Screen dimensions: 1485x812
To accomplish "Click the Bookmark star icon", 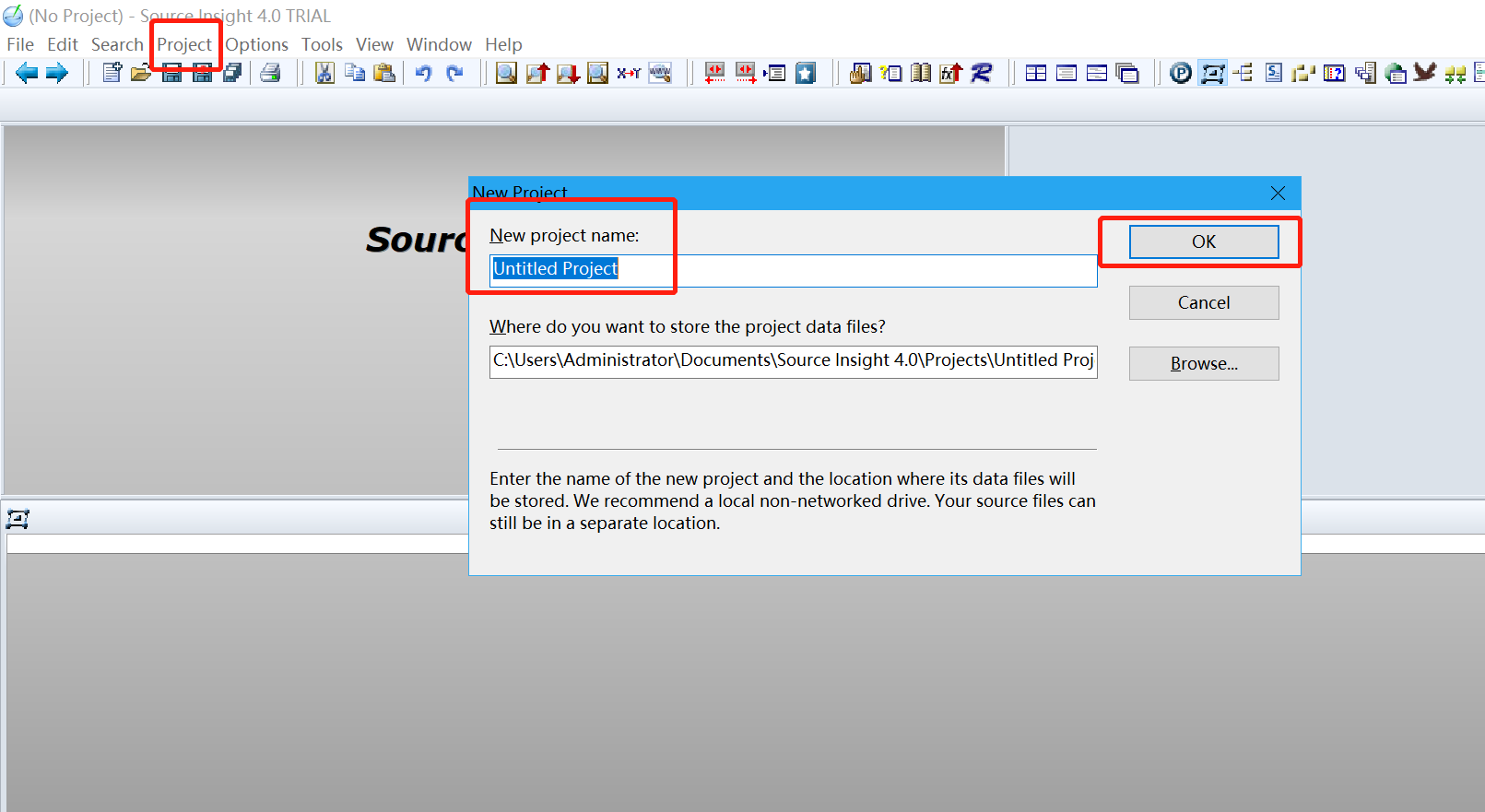I will click(x=806, y=73).
